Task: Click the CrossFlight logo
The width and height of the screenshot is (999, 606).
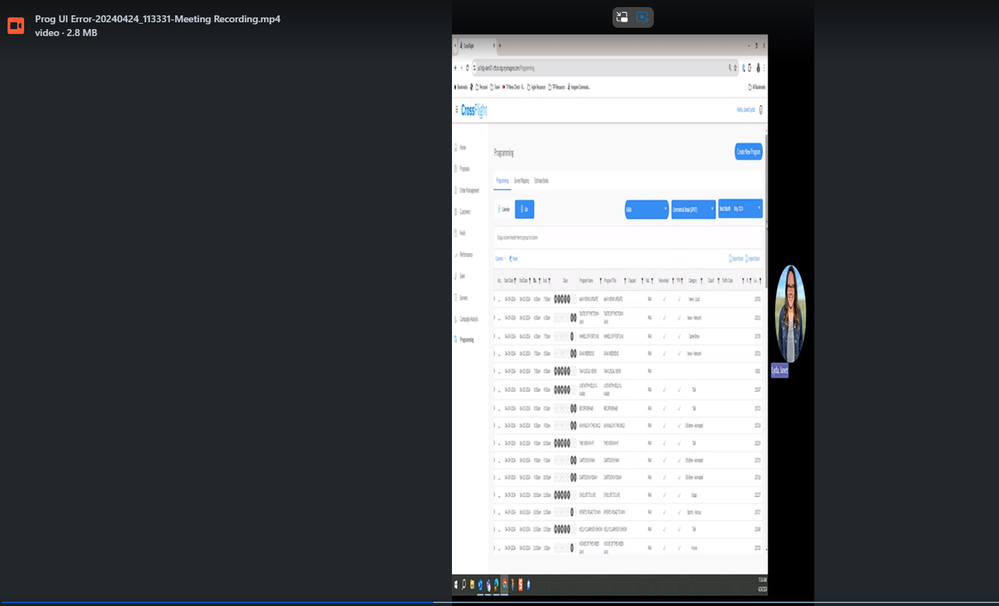Action: [473, 111]
